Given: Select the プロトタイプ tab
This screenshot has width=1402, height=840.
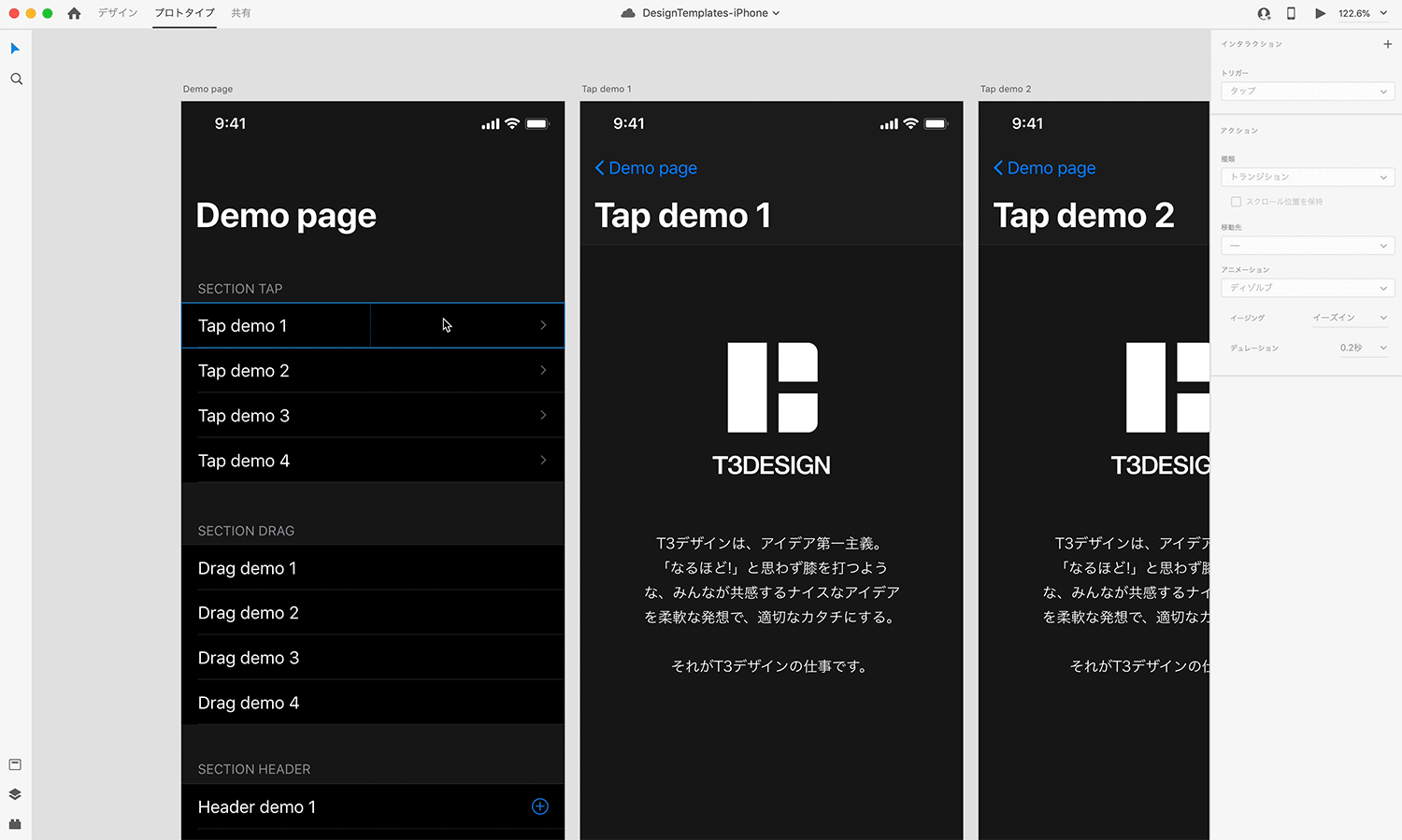Looking at the screenshot, I should 185,13.
